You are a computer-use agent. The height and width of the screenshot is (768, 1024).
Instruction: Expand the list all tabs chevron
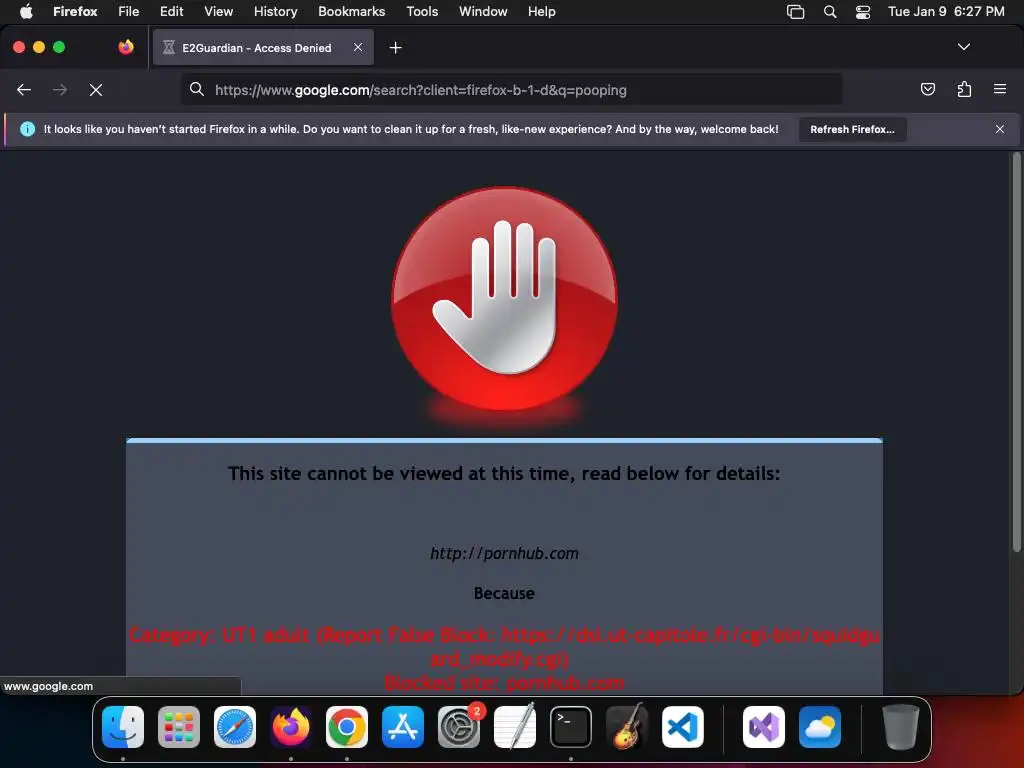(963, 47)
